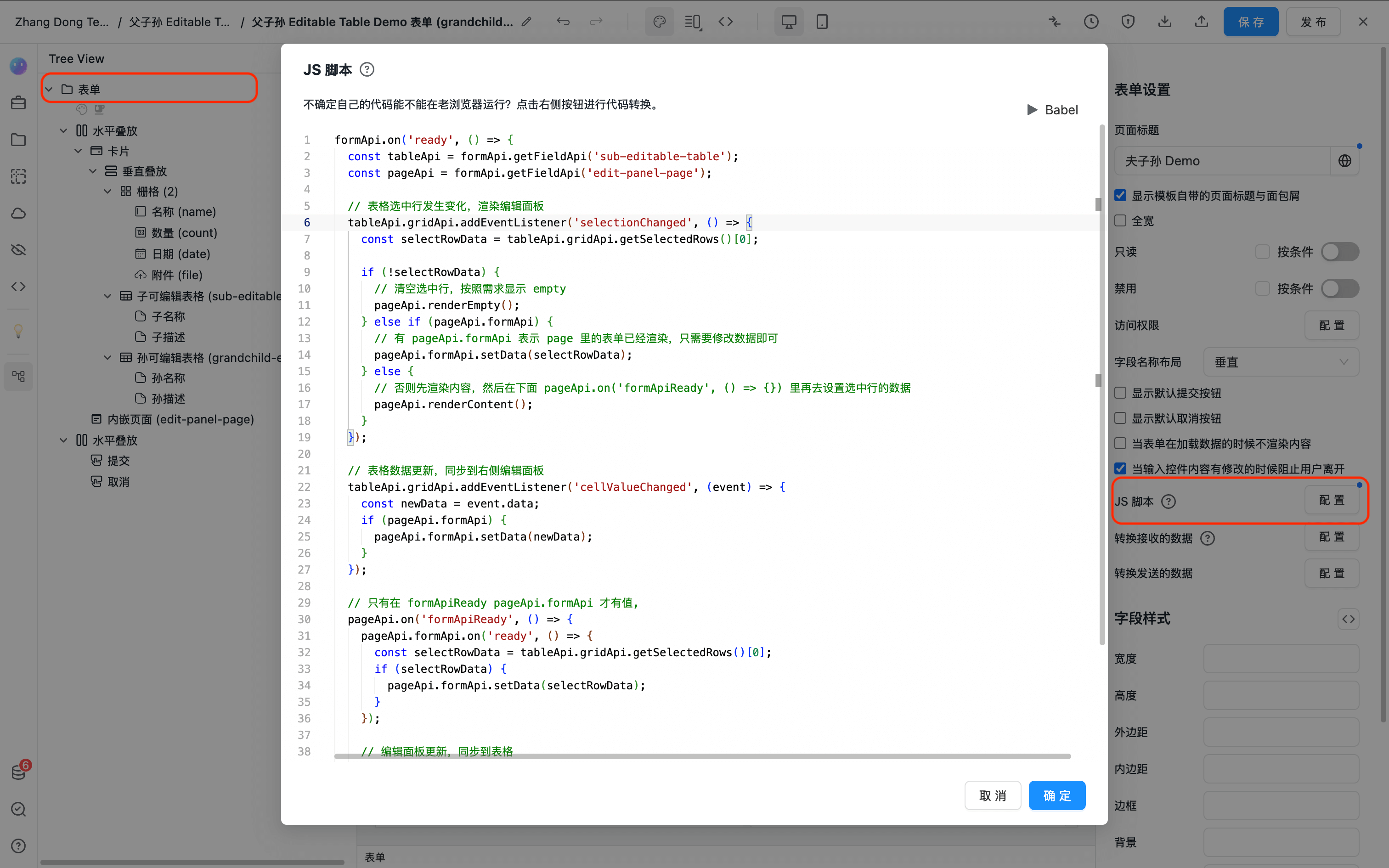Click the blue 确定 button
Screen dimensions: 1389x868
pyautogui.click(x=1056, y=795)
